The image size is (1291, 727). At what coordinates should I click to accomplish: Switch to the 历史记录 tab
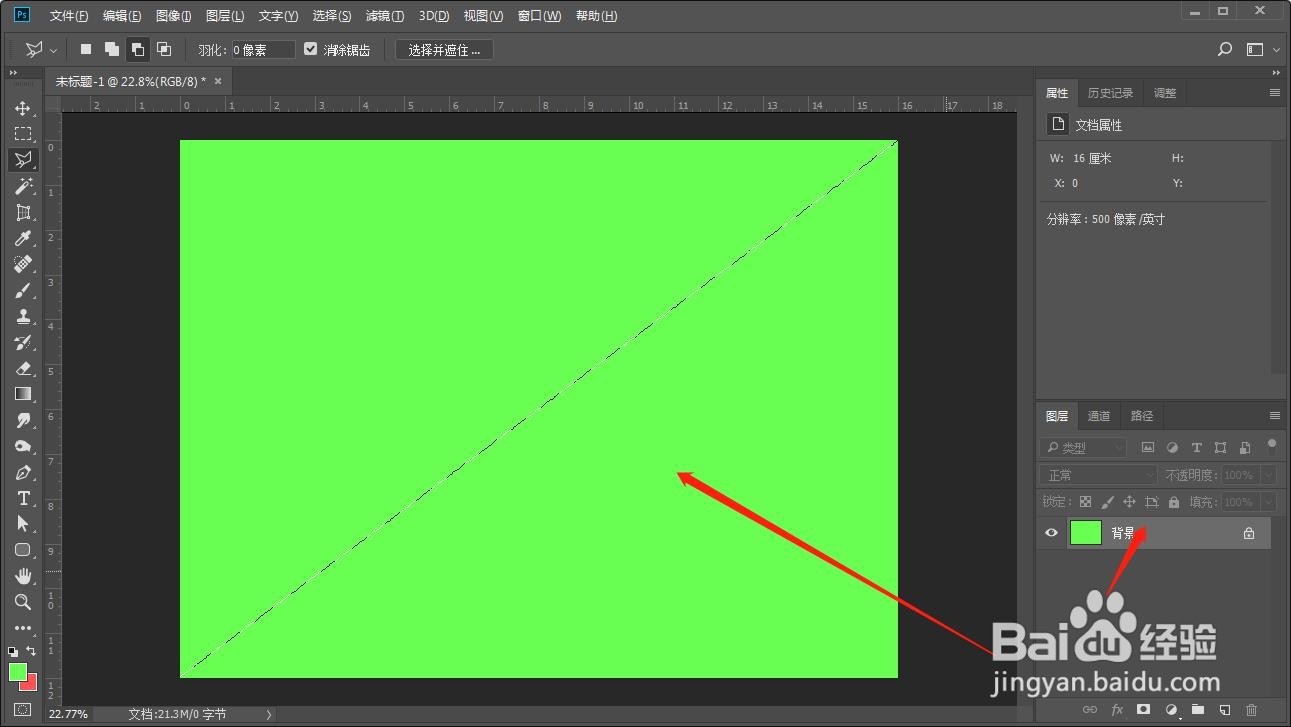pyautogui.click(x=1110, y=93)
